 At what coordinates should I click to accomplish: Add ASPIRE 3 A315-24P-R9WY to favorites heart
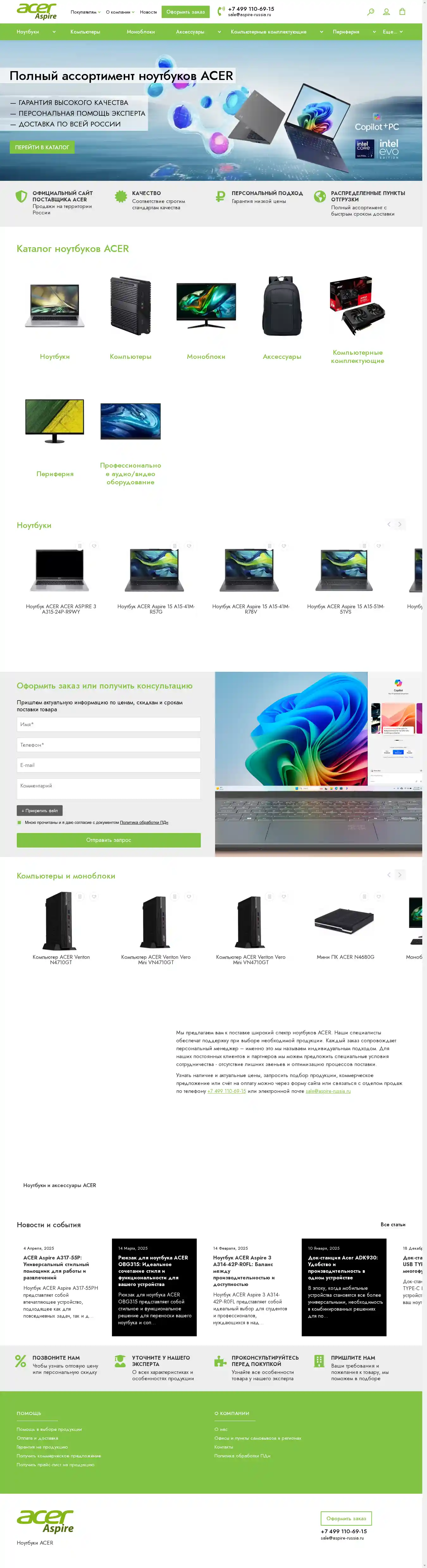(94, 546)
